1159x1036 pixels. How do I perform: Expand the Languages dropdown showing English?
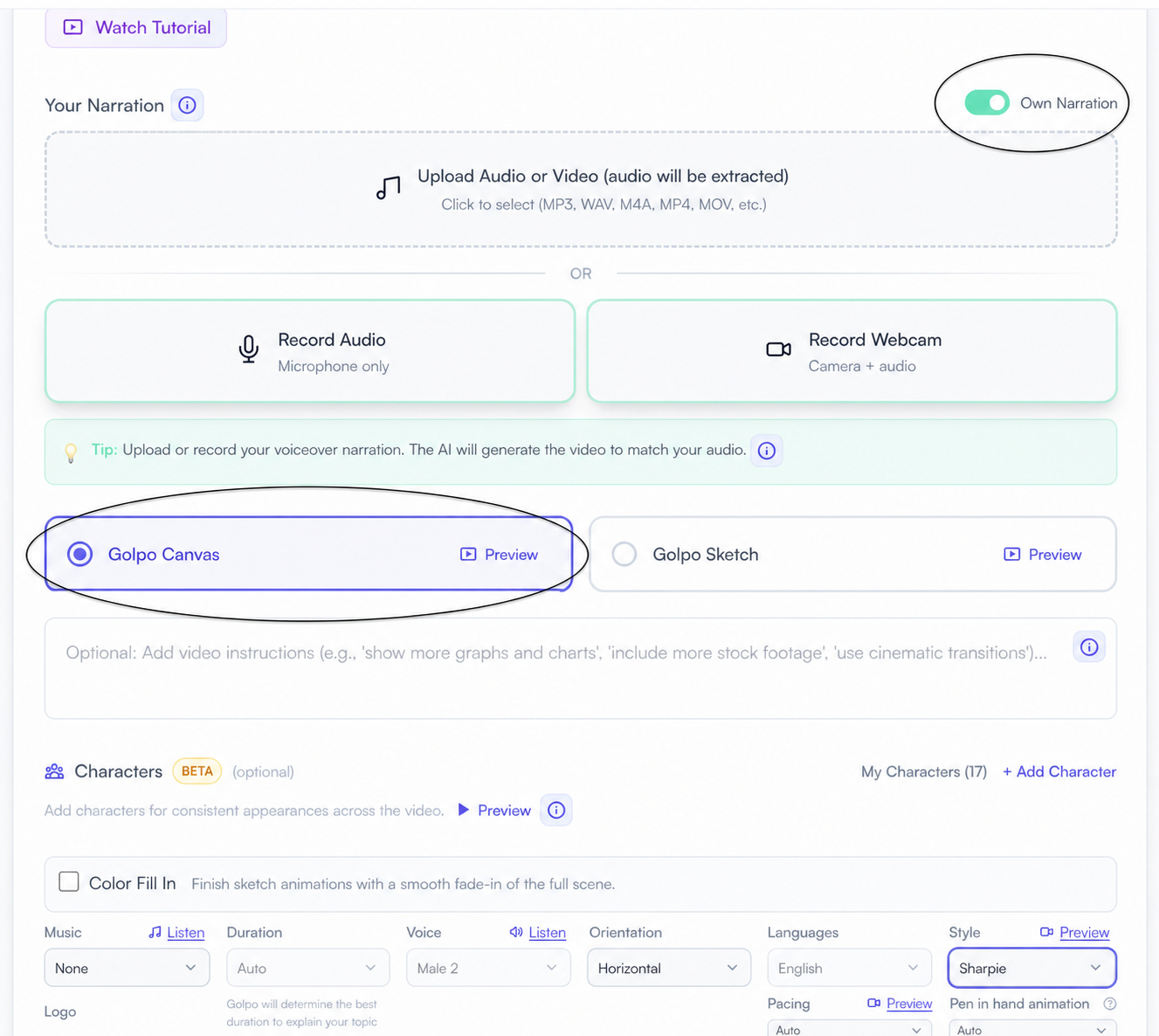coord(849,968)
